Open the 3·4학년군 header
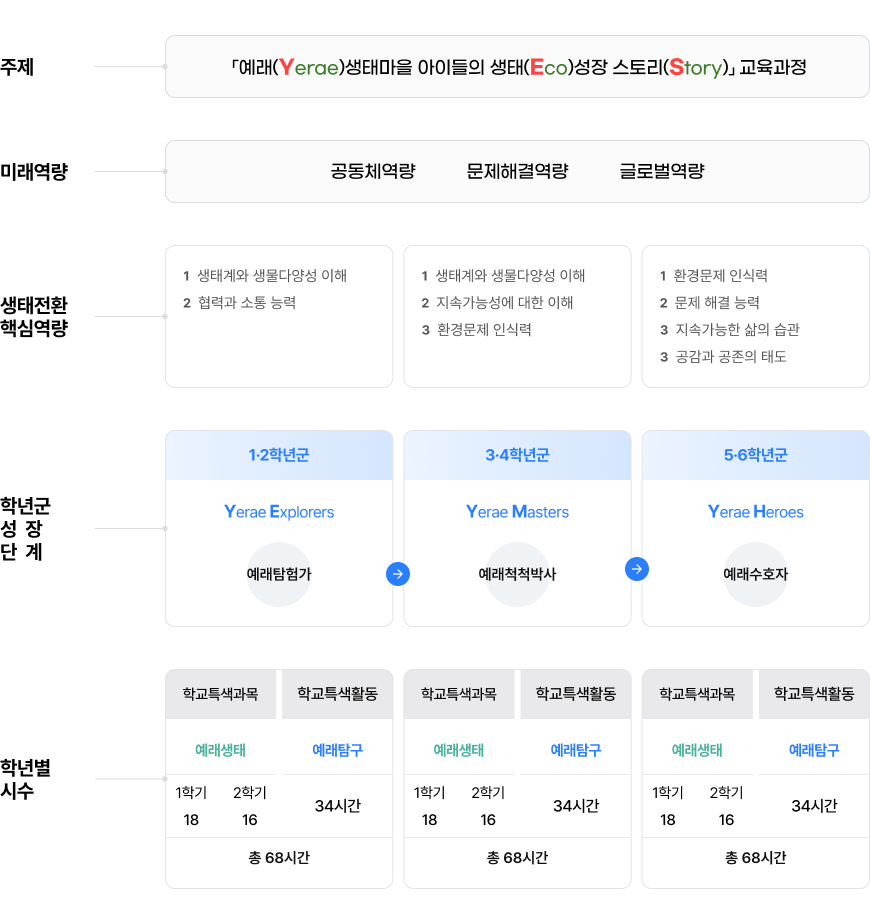The image size is (870, 917). 517,455
